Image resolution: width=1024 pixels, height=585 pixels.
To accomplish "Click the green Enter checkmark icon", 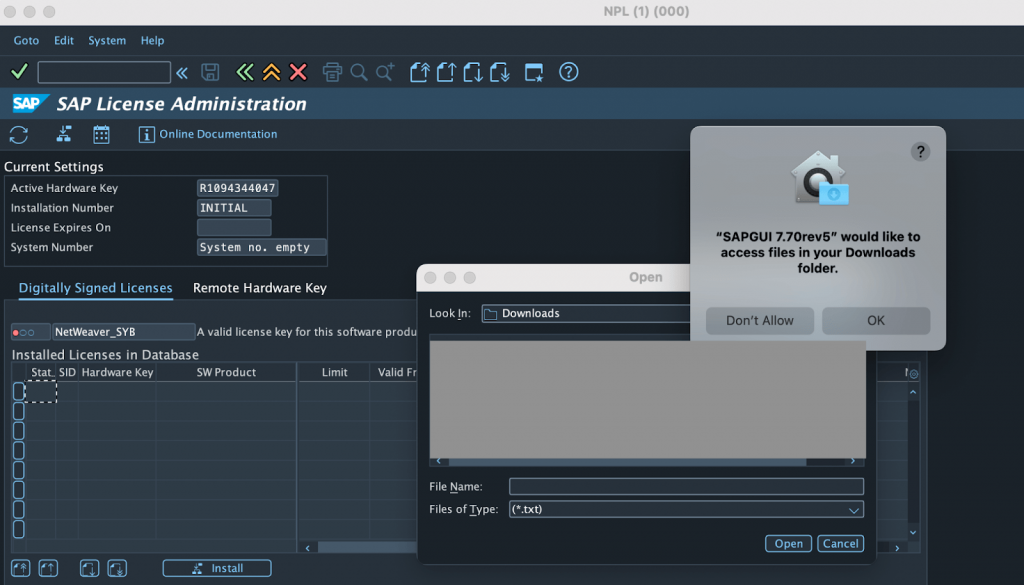I will tap(20, 71).
